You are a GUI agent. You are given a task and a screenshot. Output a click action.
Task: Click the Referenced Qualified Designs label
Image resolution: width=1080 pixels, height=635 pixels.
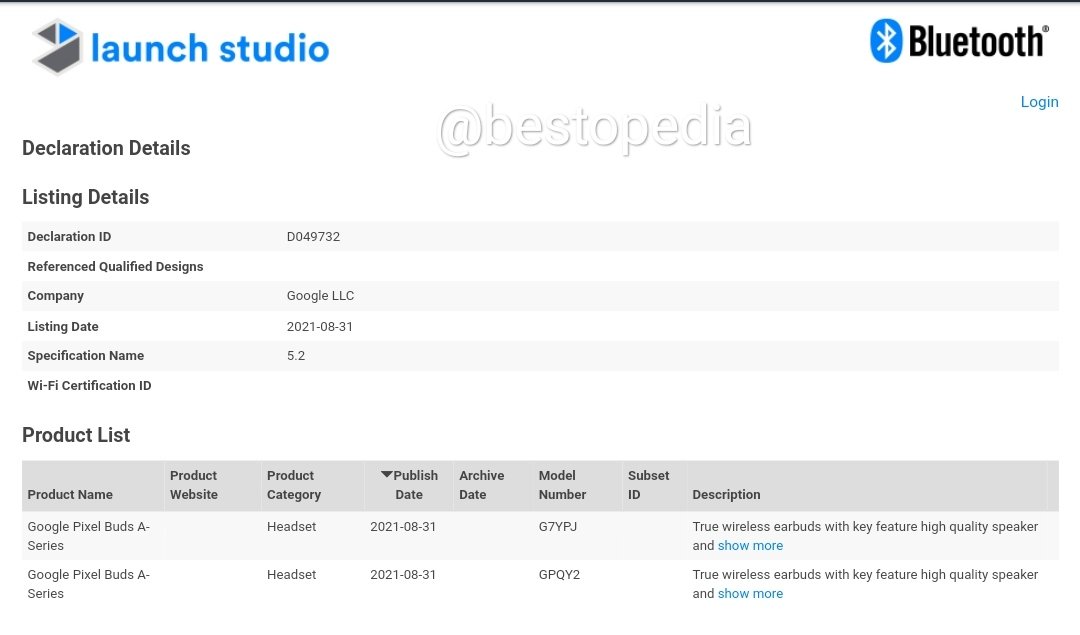click(115, 267)
